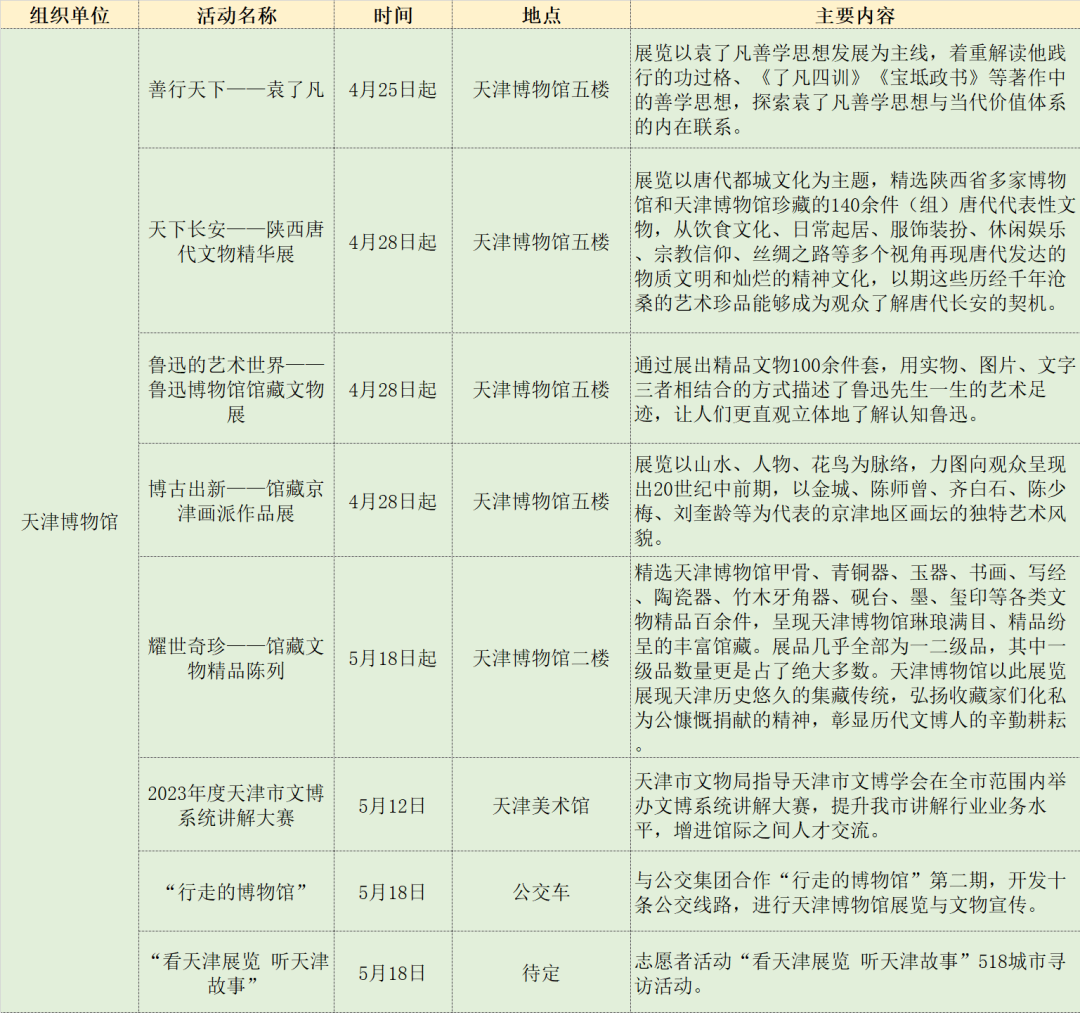Select the 天津博物馆二楼 location cell
This screenshot has height=1013, width=1080.
(x=541, y=658)
